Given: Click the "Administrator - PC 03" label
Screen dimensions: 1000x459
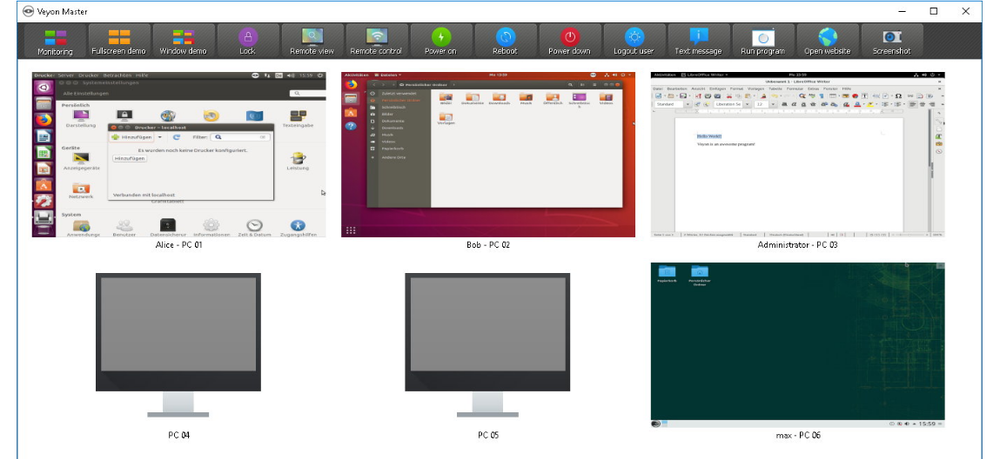Looking at the screenshot, I should click(x=797, y=245).
